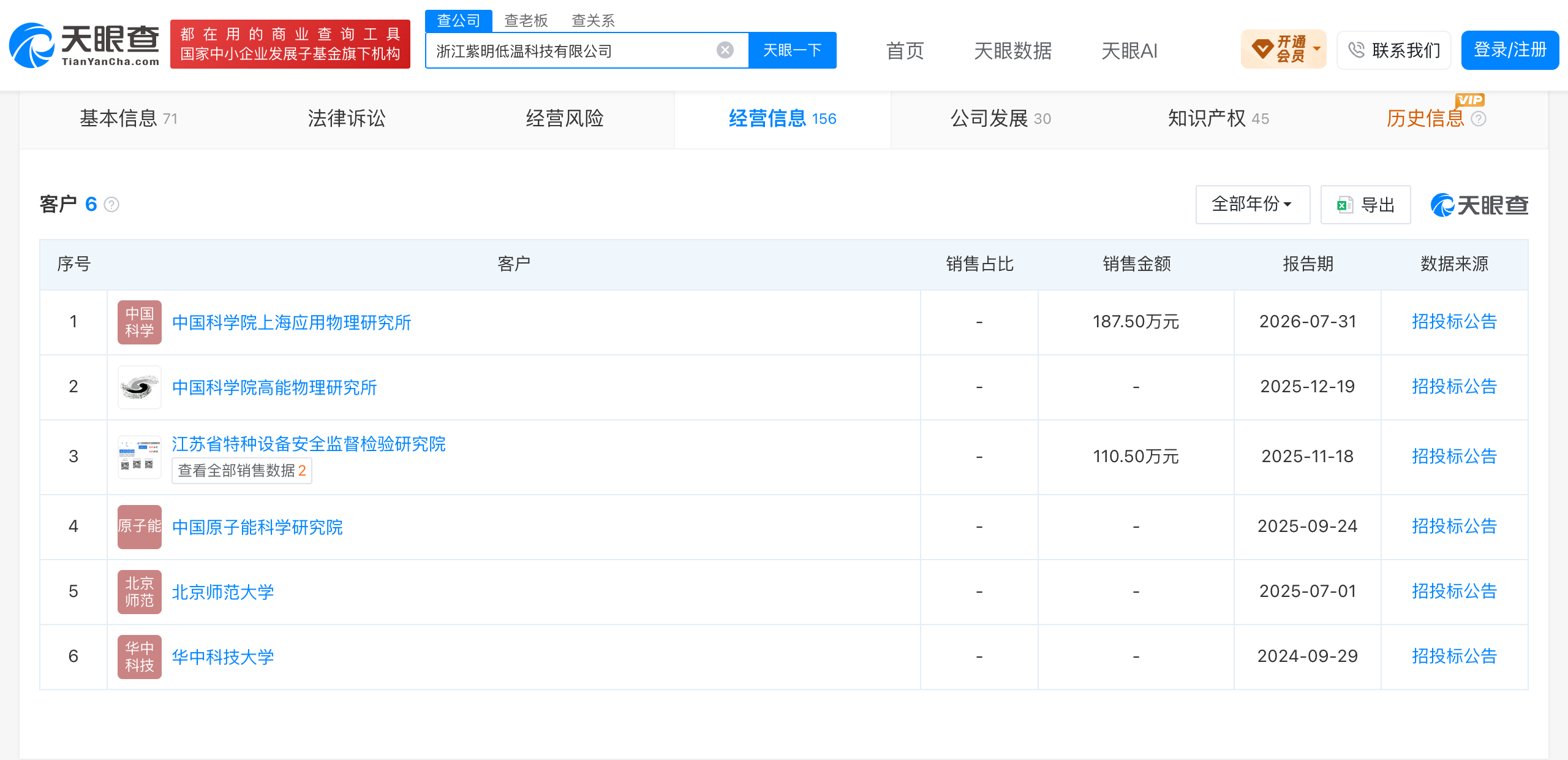Open 中国科学院高能物理研究所 logo thumbnail
The width and height of the screenshot is (1568, 760).
(140, 387)
